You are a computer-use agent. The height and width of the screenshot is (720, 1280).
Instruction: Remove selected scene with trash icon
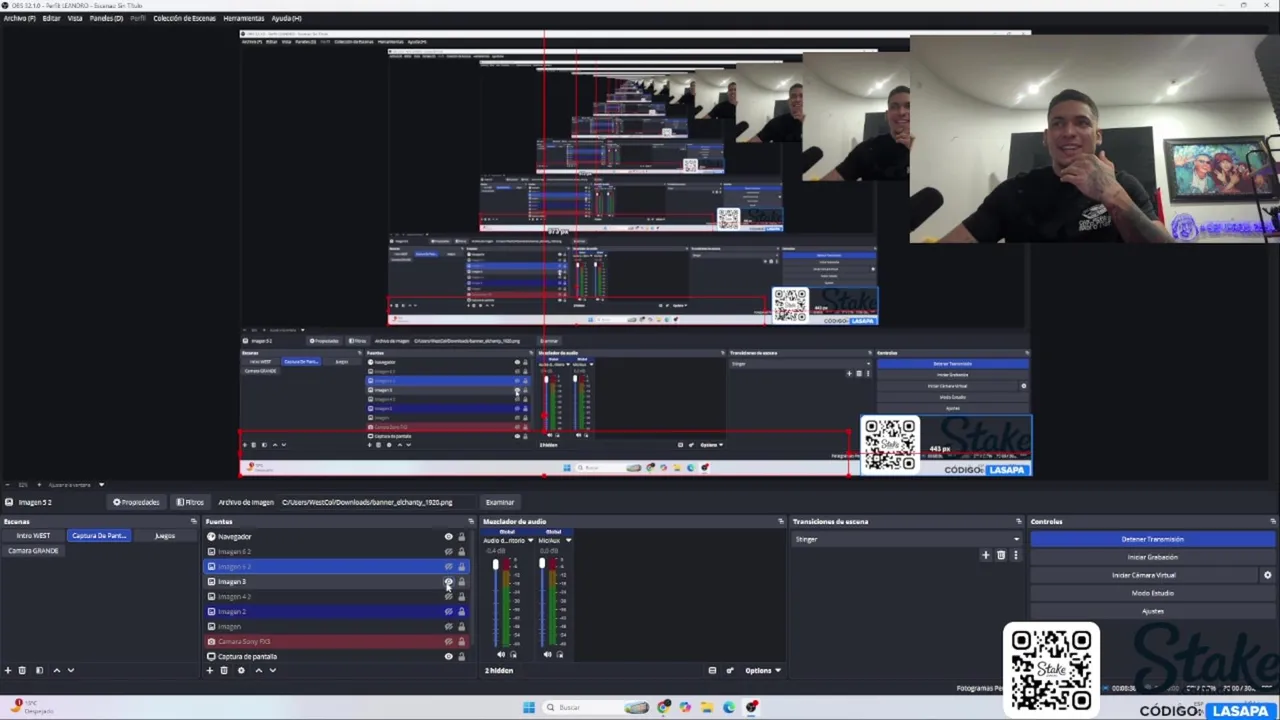(22, 670)
